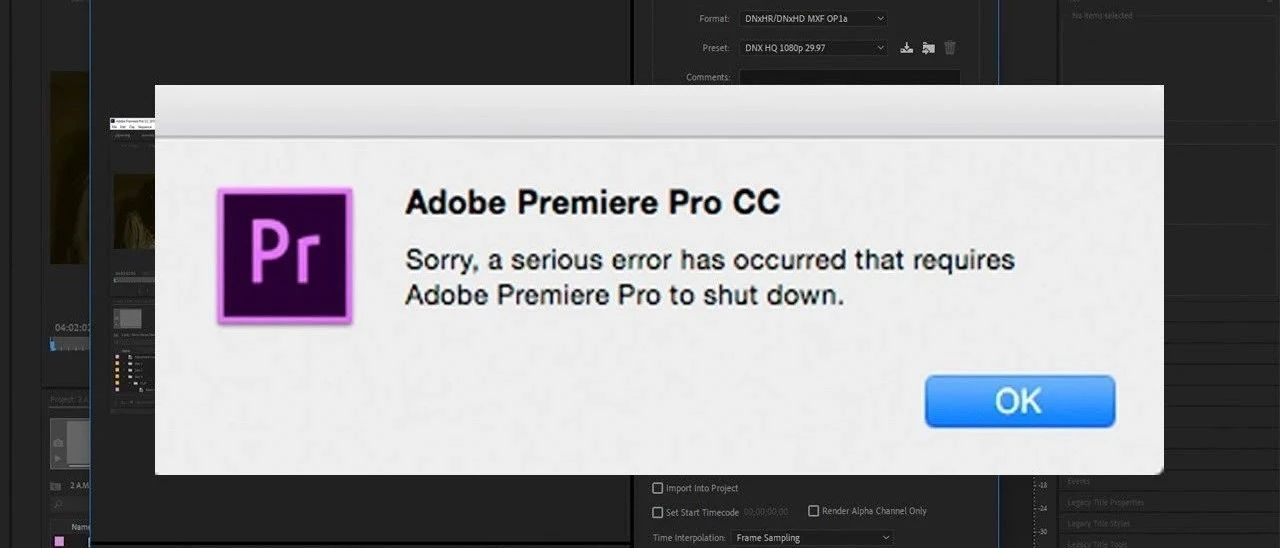The image size is (1280, 548).
Task: Open the Format dropdown showing DNxHR/DNxHD MXF OP1a
Action: 813,18
